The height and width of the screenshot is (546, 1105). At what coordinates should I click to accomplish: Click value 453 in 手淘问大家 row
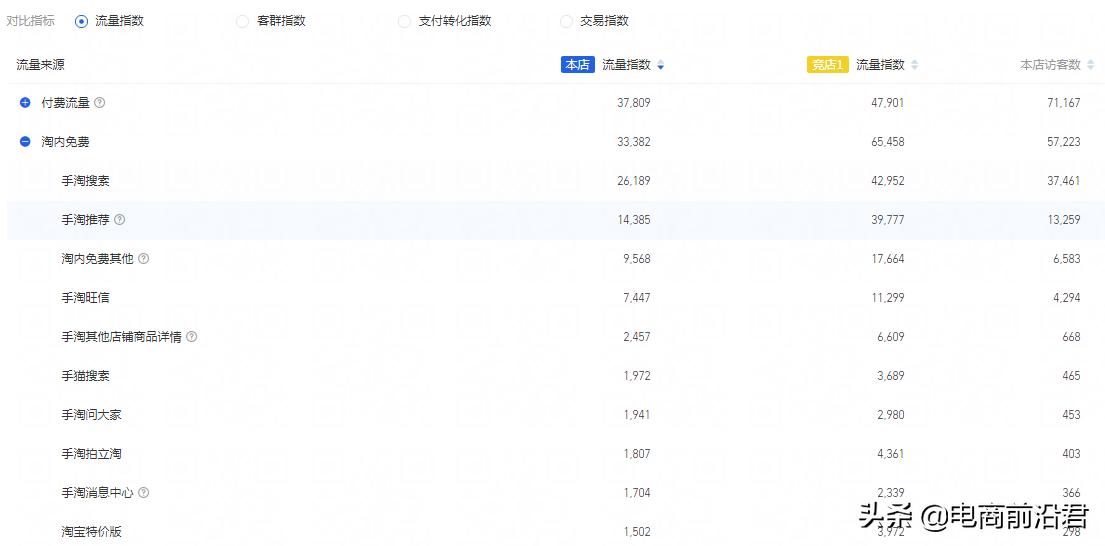coord(1071,415)
